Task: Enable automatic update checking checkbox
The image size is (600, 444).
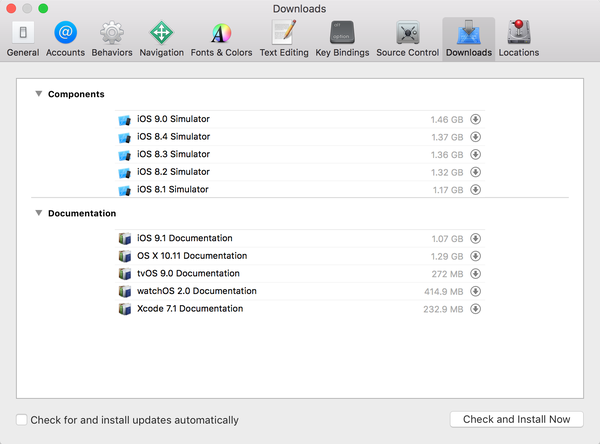Action: tap(21, 420)
